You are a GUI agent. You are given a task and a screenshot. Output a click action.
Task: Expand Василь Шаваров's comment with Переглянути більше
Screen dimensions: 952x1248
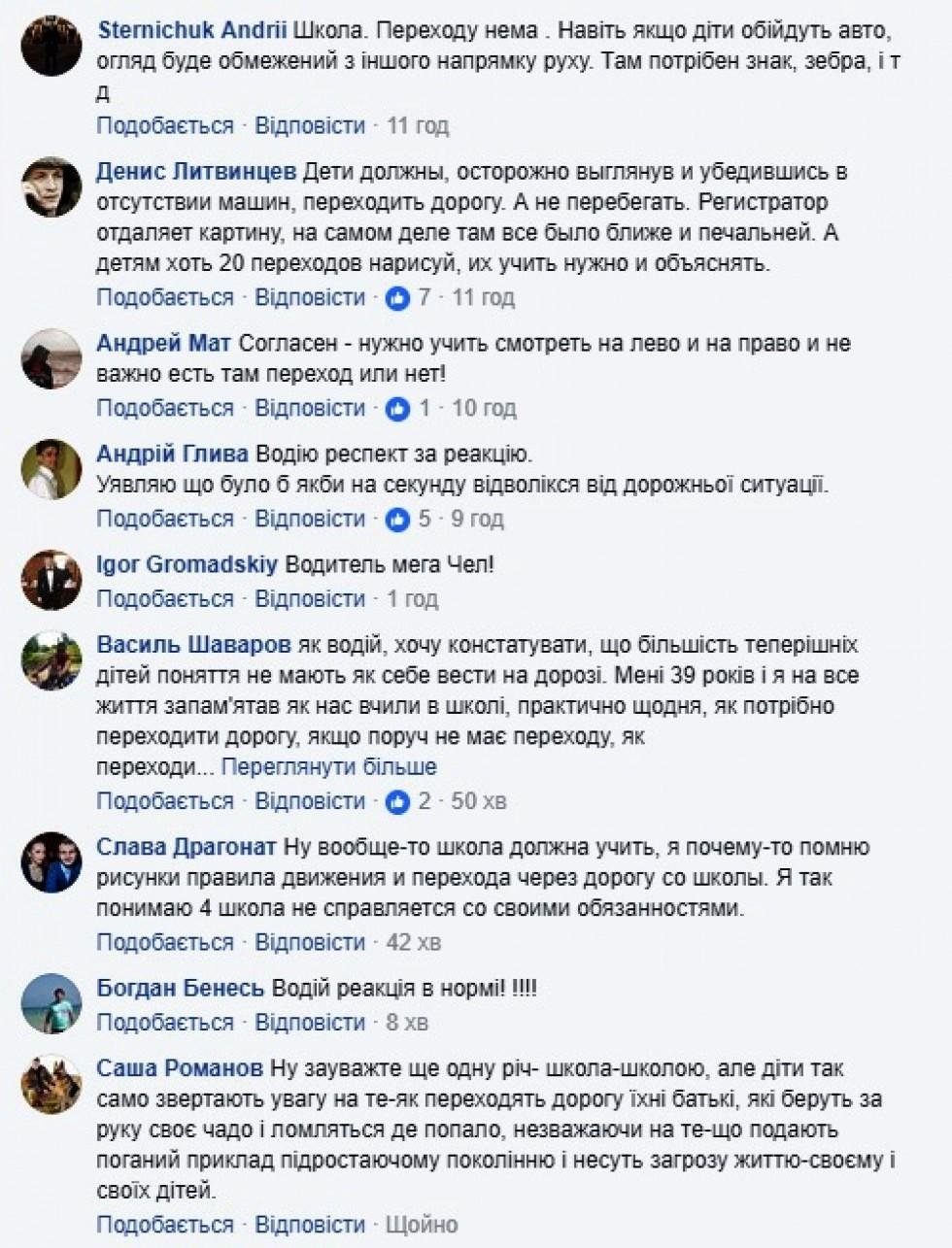(329, 766)
